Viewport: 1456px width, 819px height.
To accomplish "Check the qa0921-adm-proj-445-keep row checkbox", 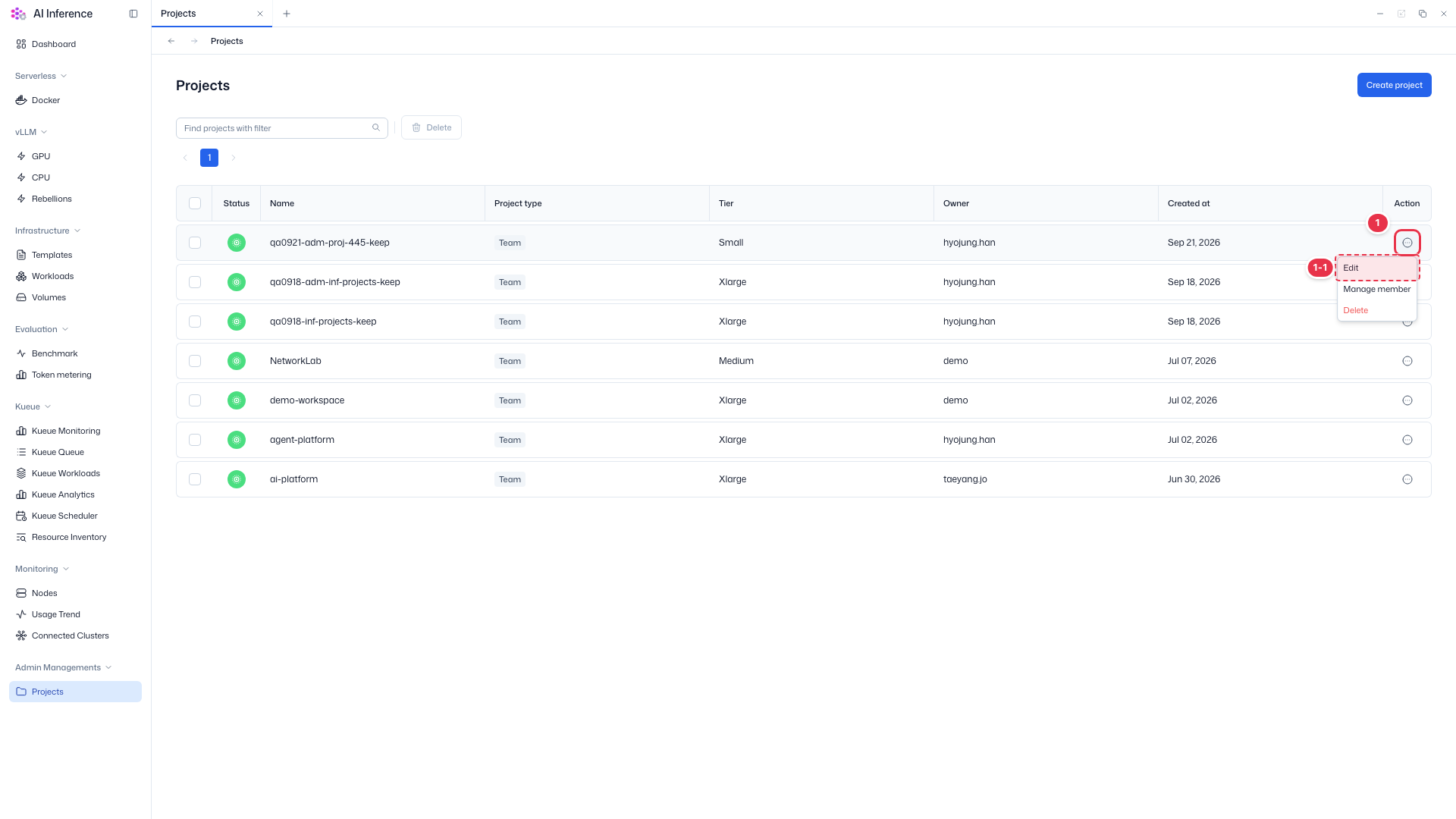I will pos(195,243).
